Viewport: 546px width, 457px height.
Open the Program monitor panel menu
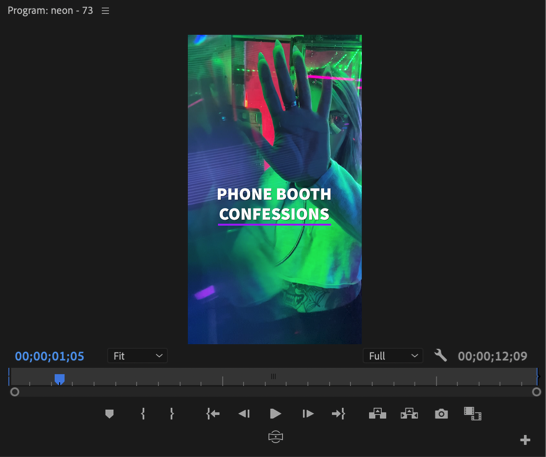(x=105, y=11)
